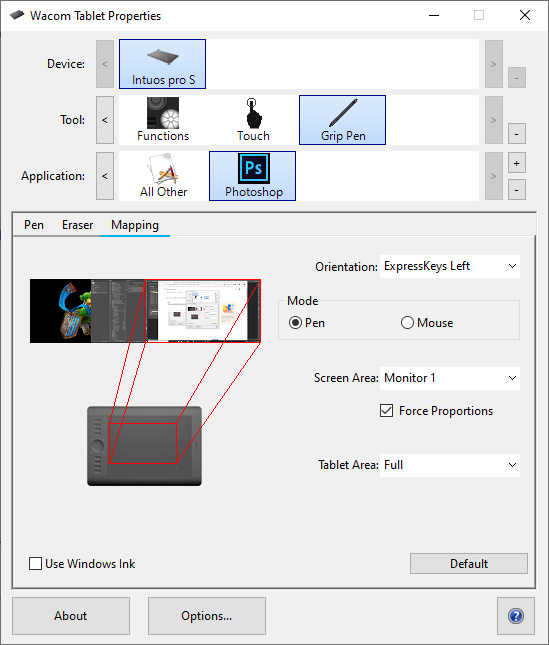Viewport: 549px width, 645px height.
Task: Remove the selected application with minus button
Action: click(x=517, y=190)
